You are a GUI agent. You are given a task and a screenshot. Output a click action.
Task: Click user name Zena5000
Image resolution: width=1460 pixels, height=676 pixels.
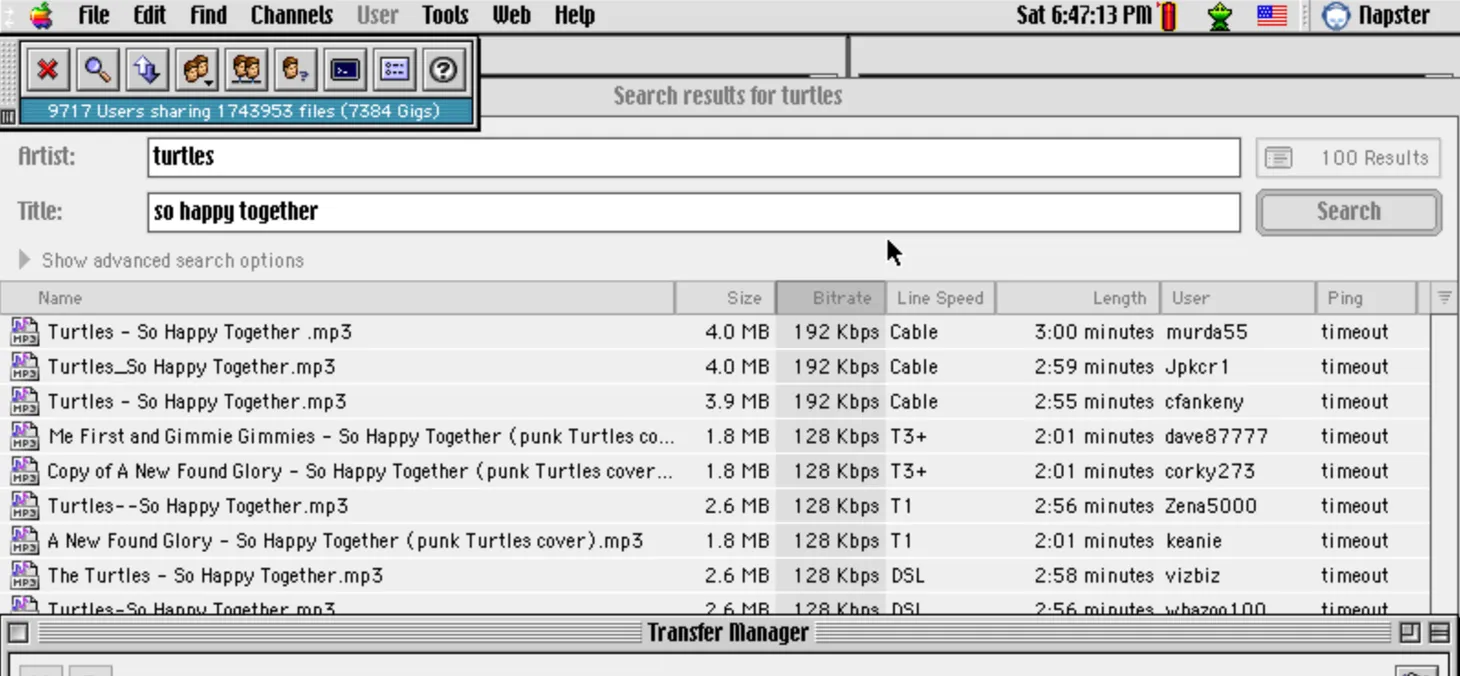pyautogui.click(x=1211, y=506)
